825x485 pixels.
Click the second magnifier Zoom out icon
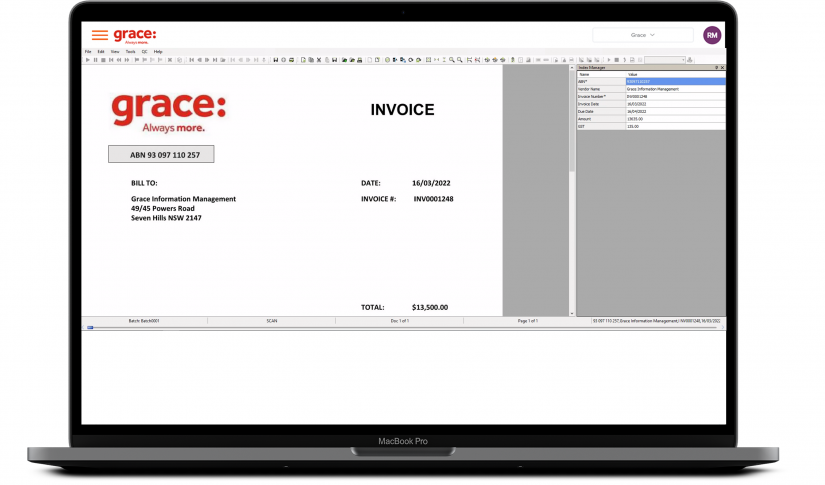coord(460,60)
